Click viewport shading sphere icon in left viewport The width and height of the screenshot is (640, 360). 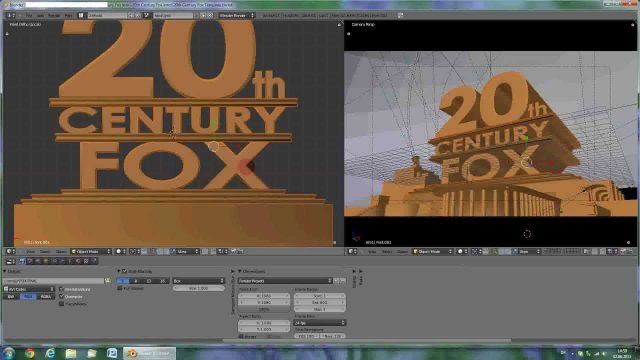pyautogui.click(x=119, y=251)
